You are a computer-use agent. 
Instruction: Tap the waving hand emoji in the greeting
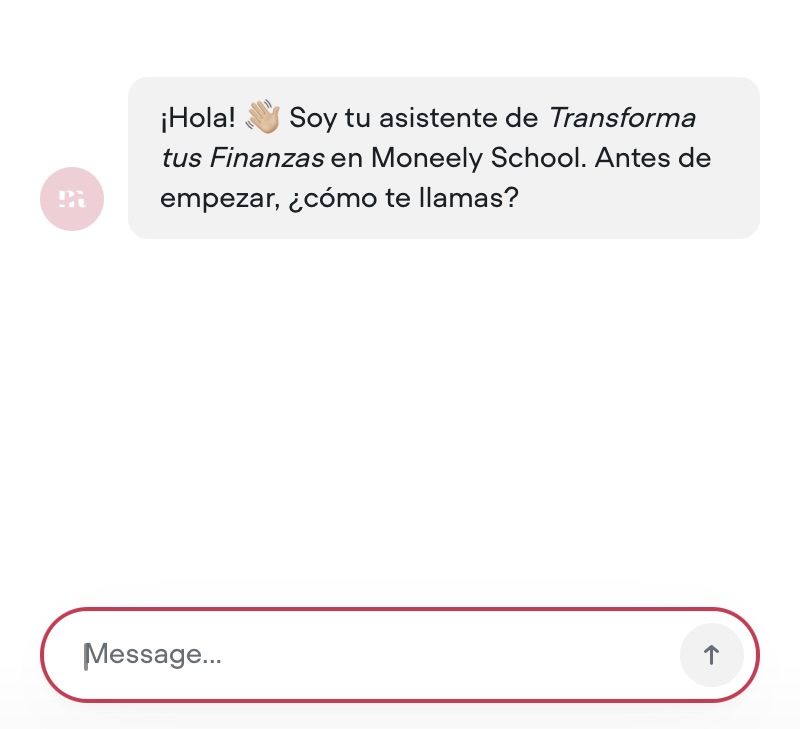261,117
